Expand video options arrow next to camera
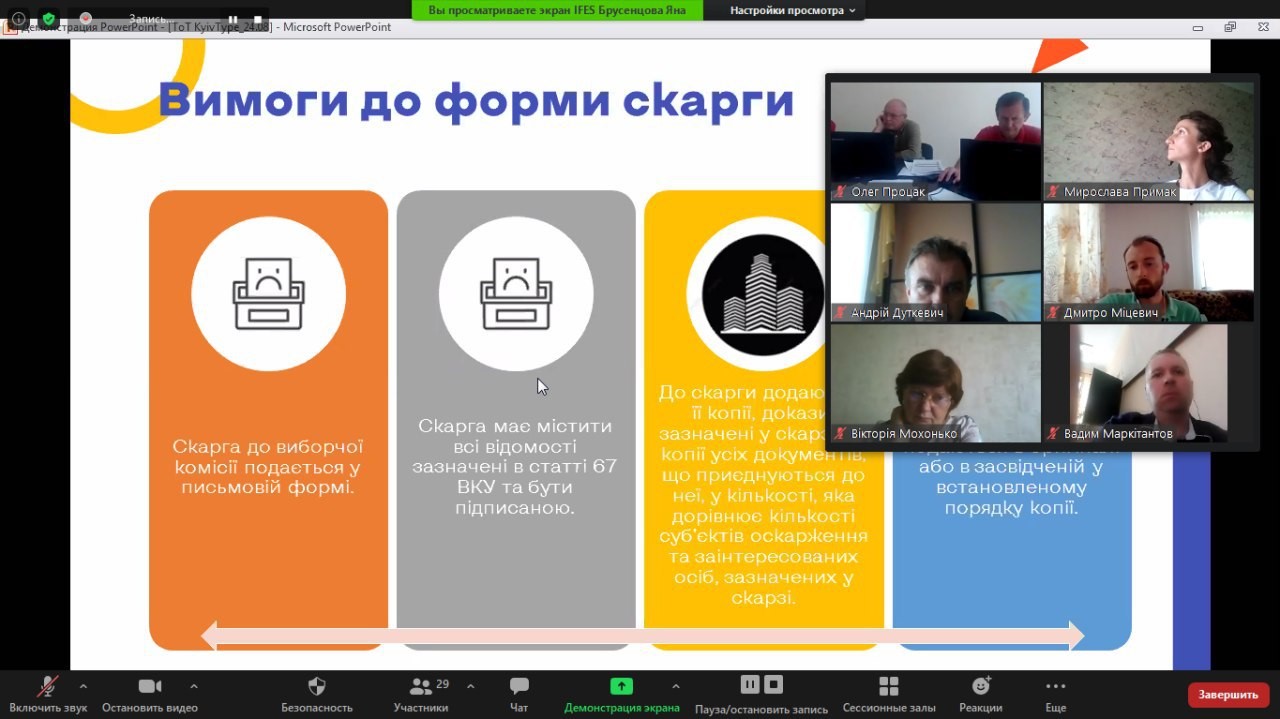Viewport: 1280px width, 719px height. click(x=194, y=686)
